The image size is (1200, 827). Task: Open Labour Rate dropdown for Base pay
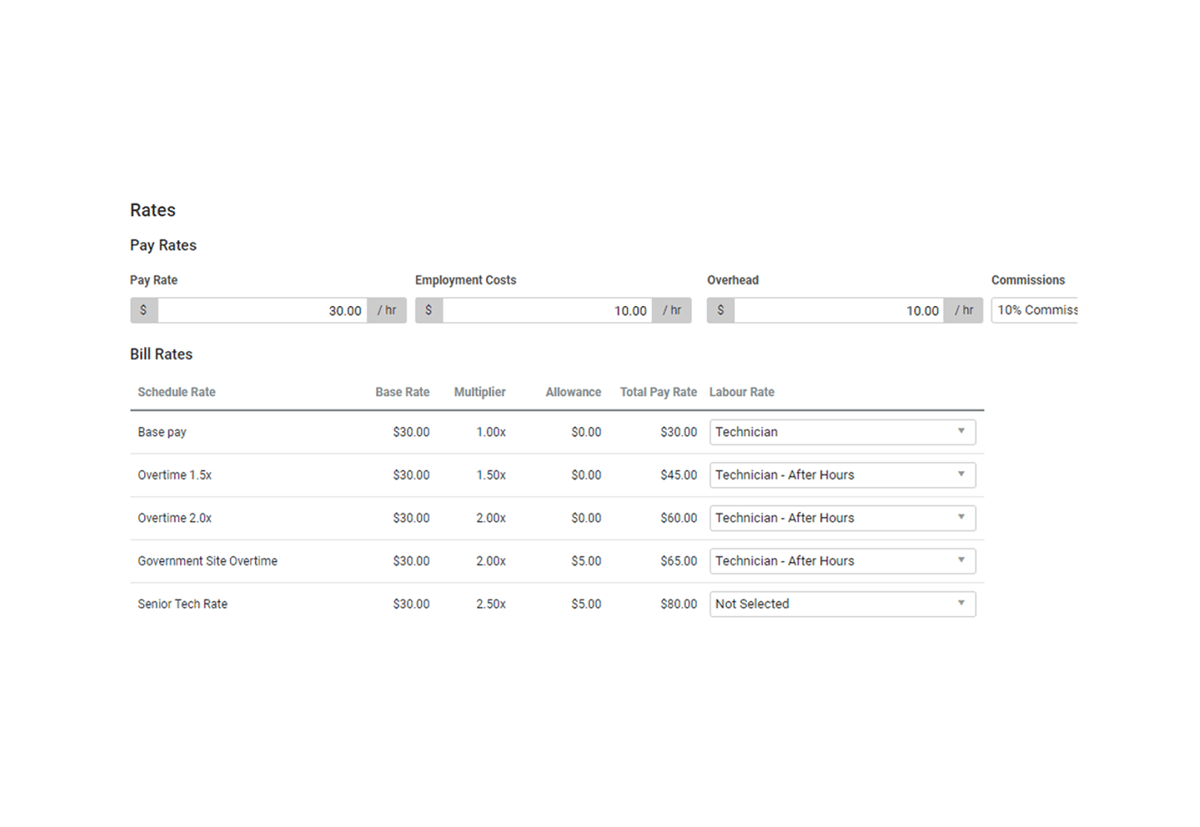tap(842, 432)
